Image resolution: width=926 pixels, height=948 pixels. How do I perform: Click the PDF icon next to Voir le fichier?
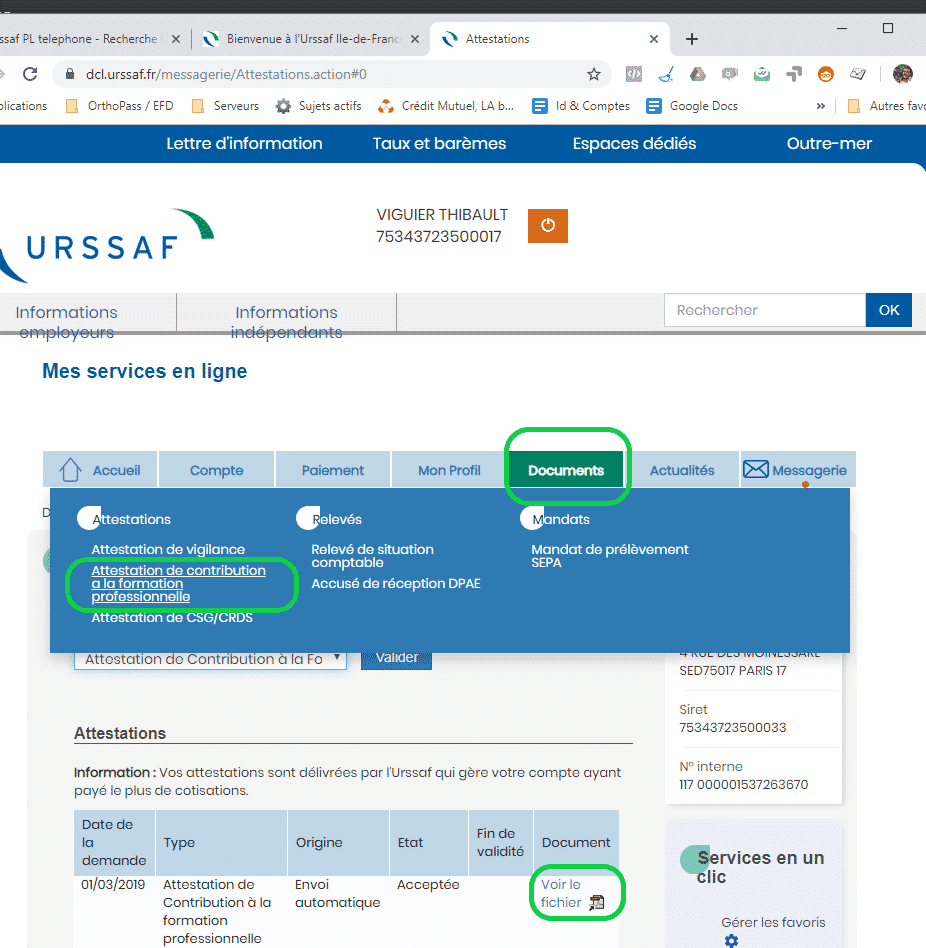tap(597, 903)
